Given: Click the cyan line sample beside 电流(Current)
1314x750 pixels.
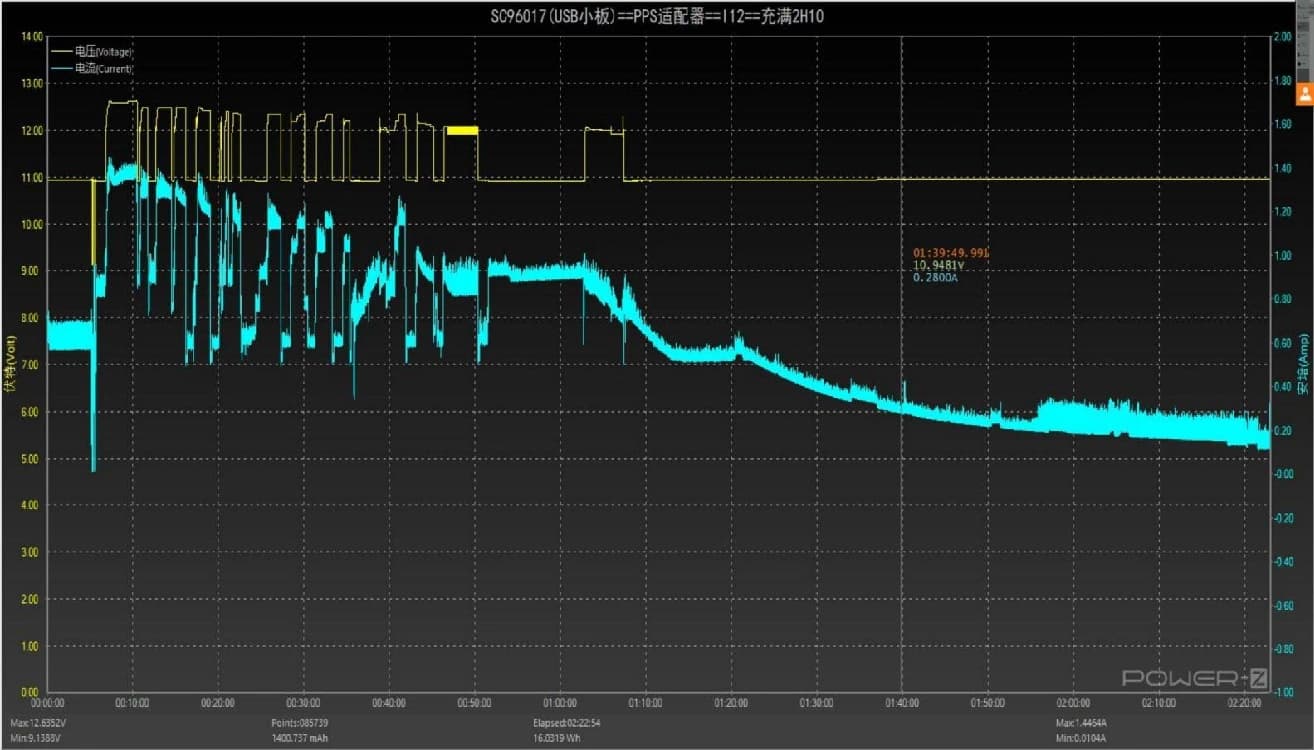Looking at the screenshot, I should click(x=63, y=68).
